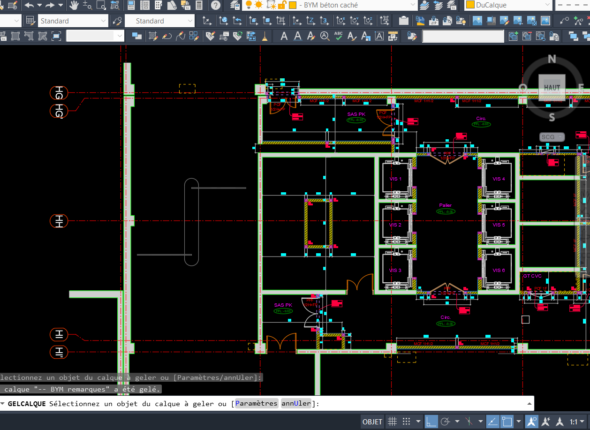Toggle the layer lock padlock icon

(x=282, y=5)
